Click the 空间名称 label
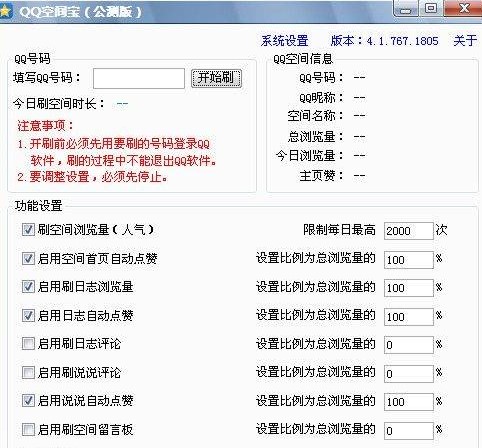482x448 pixels. [x=315, y=116]
